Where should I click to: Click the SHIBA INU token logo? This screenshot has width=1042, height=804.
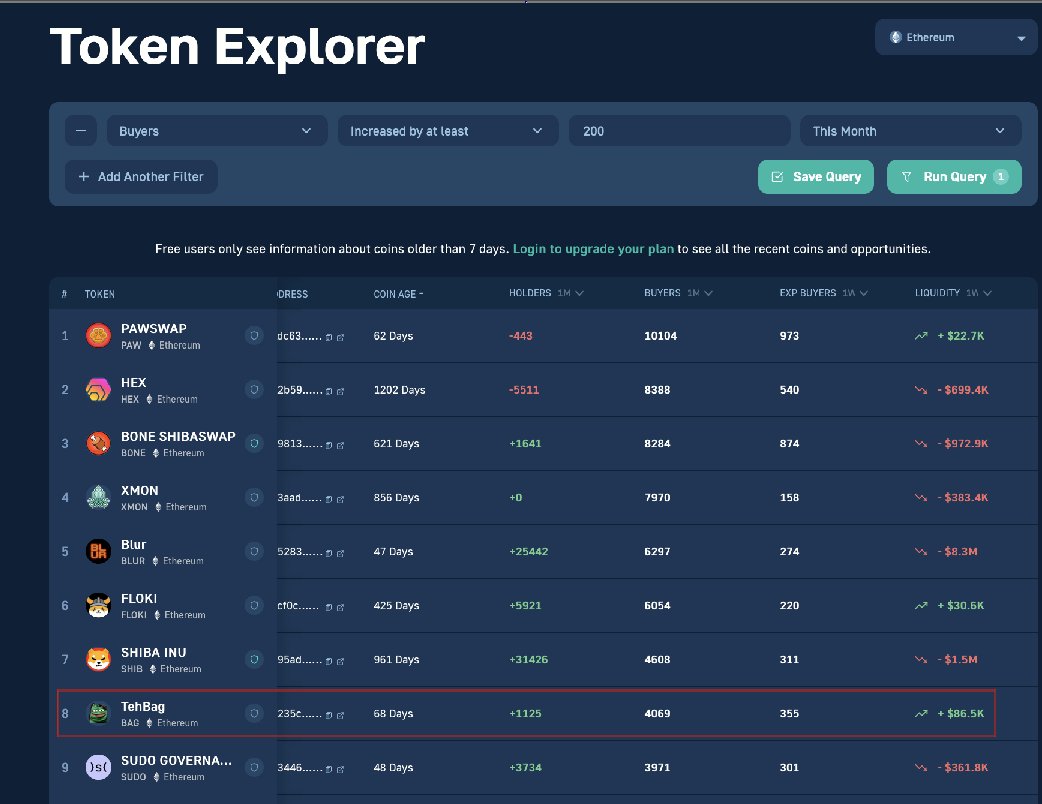click(x=98, y=659)
